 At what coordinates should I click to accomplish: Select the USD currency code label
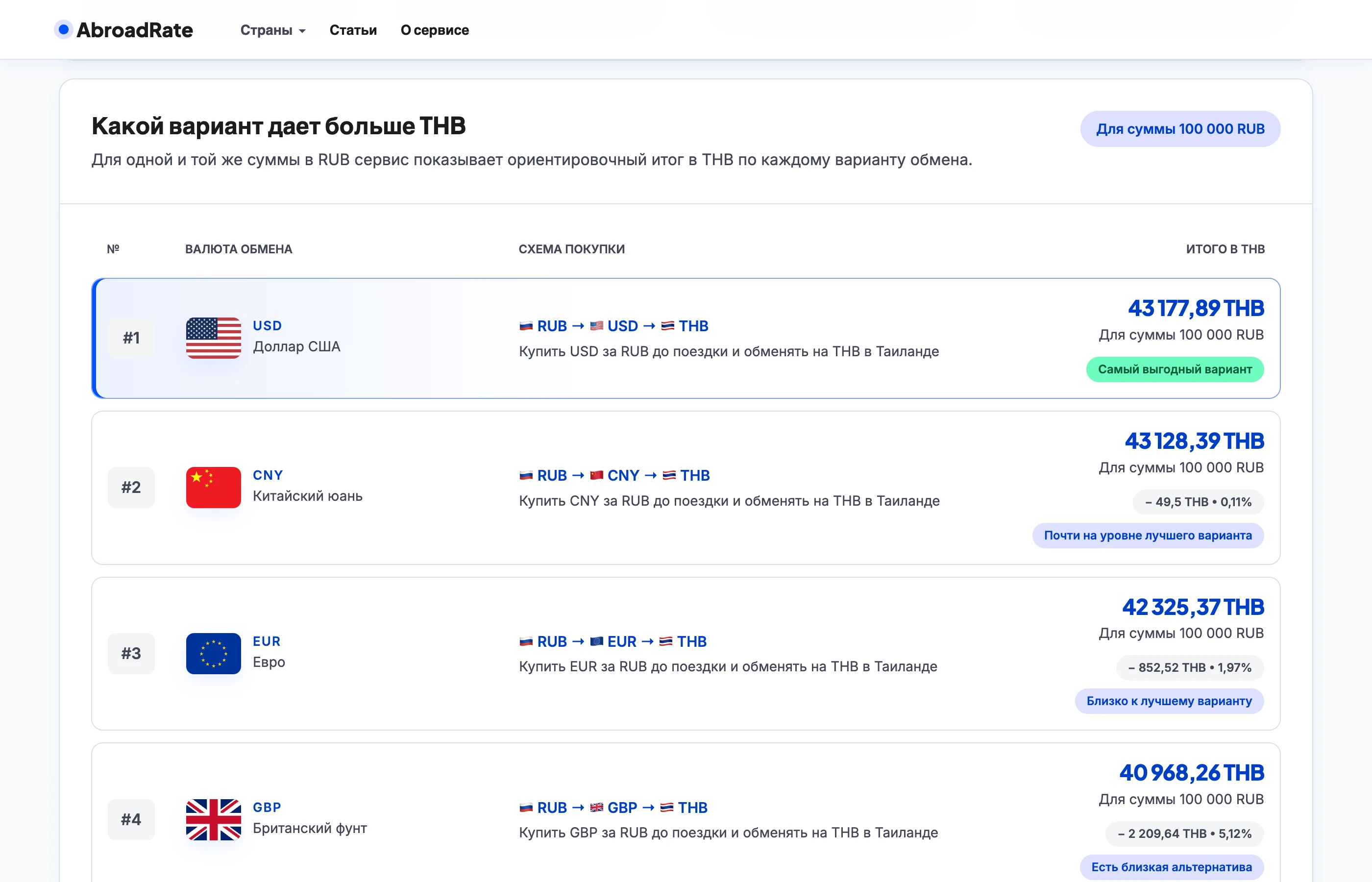click(x=268, y=326)
